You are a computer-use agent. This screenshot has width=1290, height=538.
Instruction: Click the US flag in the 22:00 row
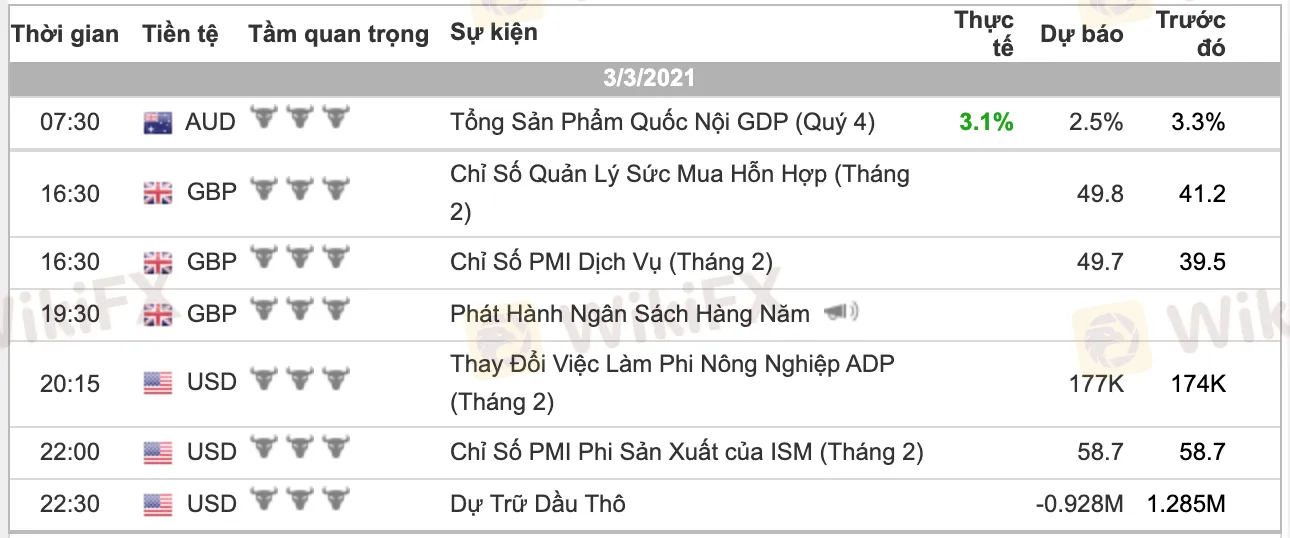[158, 453]
